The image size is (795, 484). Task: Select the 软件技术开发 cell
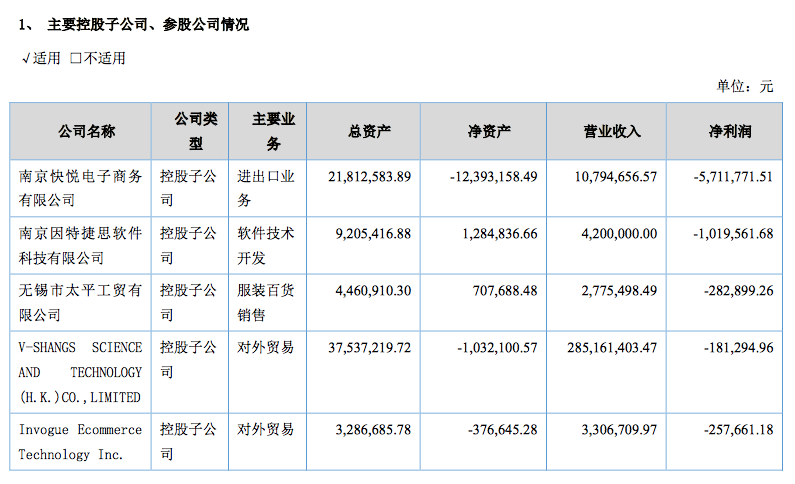266,245
